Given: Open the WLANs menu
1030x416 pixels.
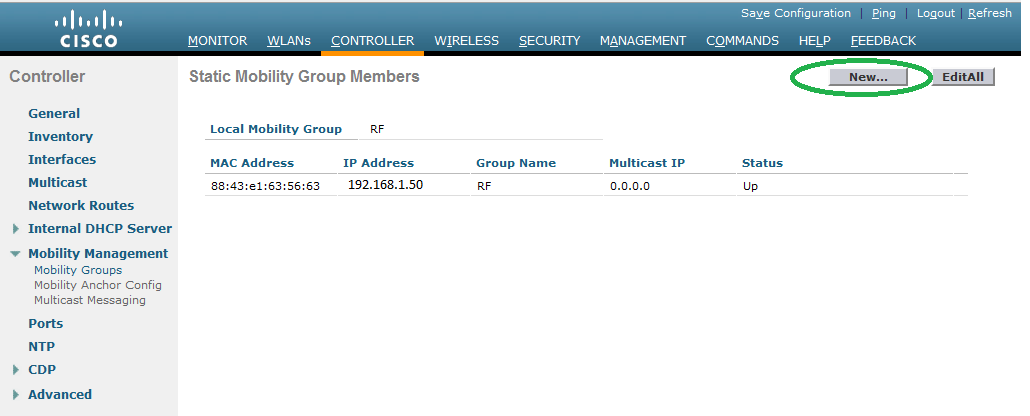Looking at the screenshot, I should point(289,41).
